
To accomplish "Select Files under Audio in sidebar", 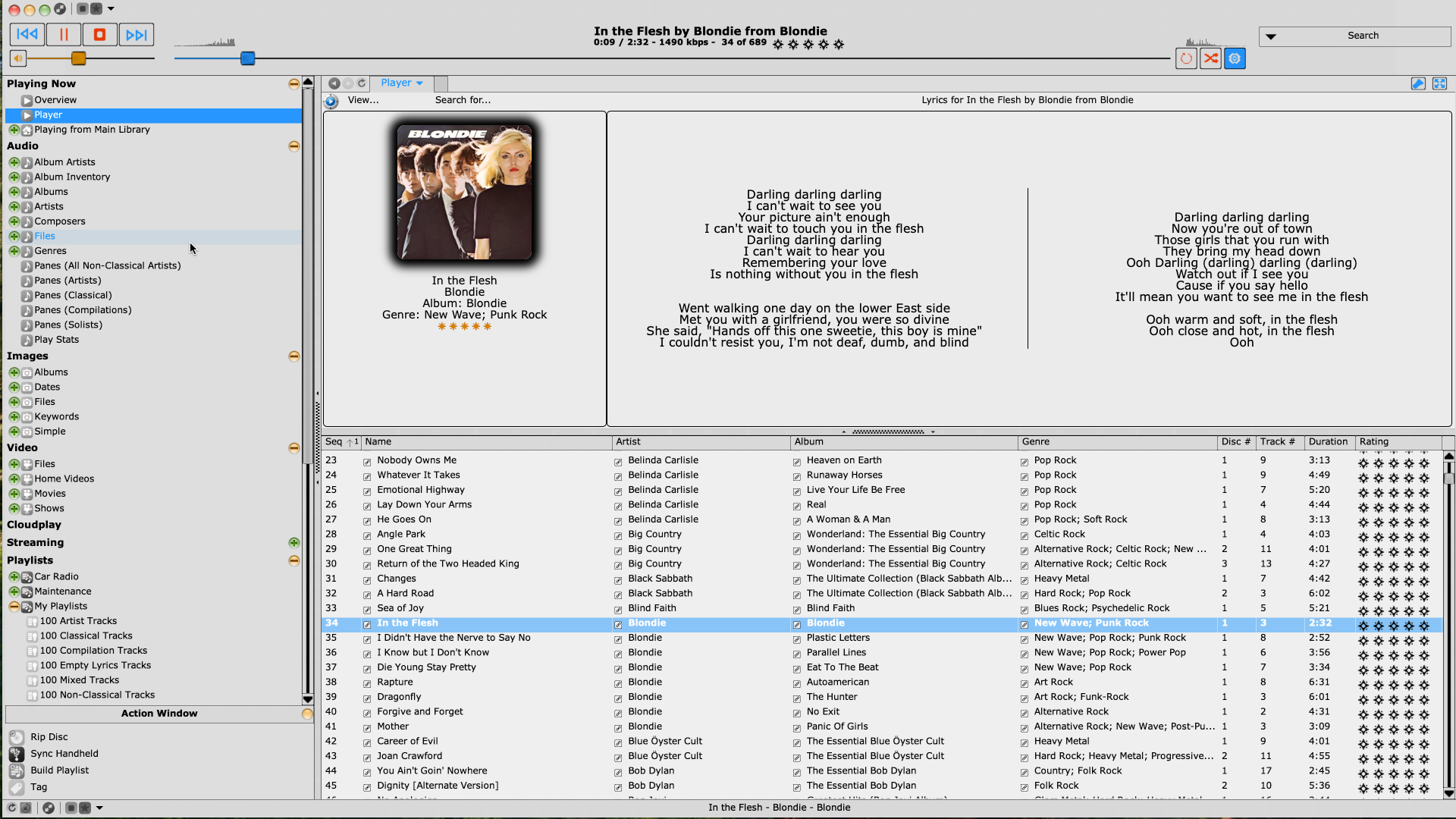I will (x=44, y=235).
